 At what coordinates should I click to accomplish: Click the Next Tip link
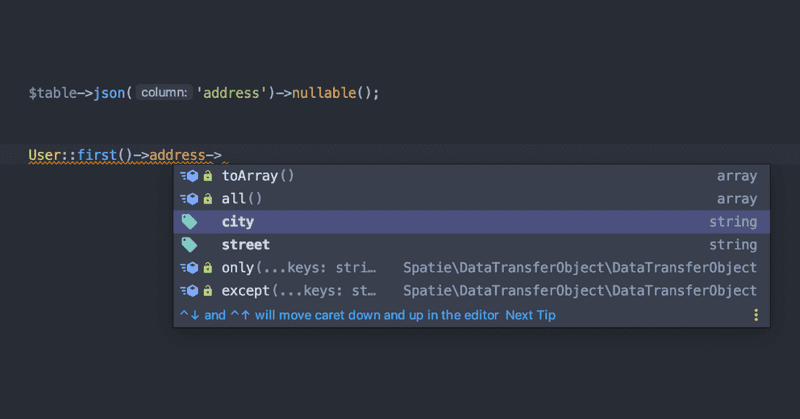click(530, 315)
